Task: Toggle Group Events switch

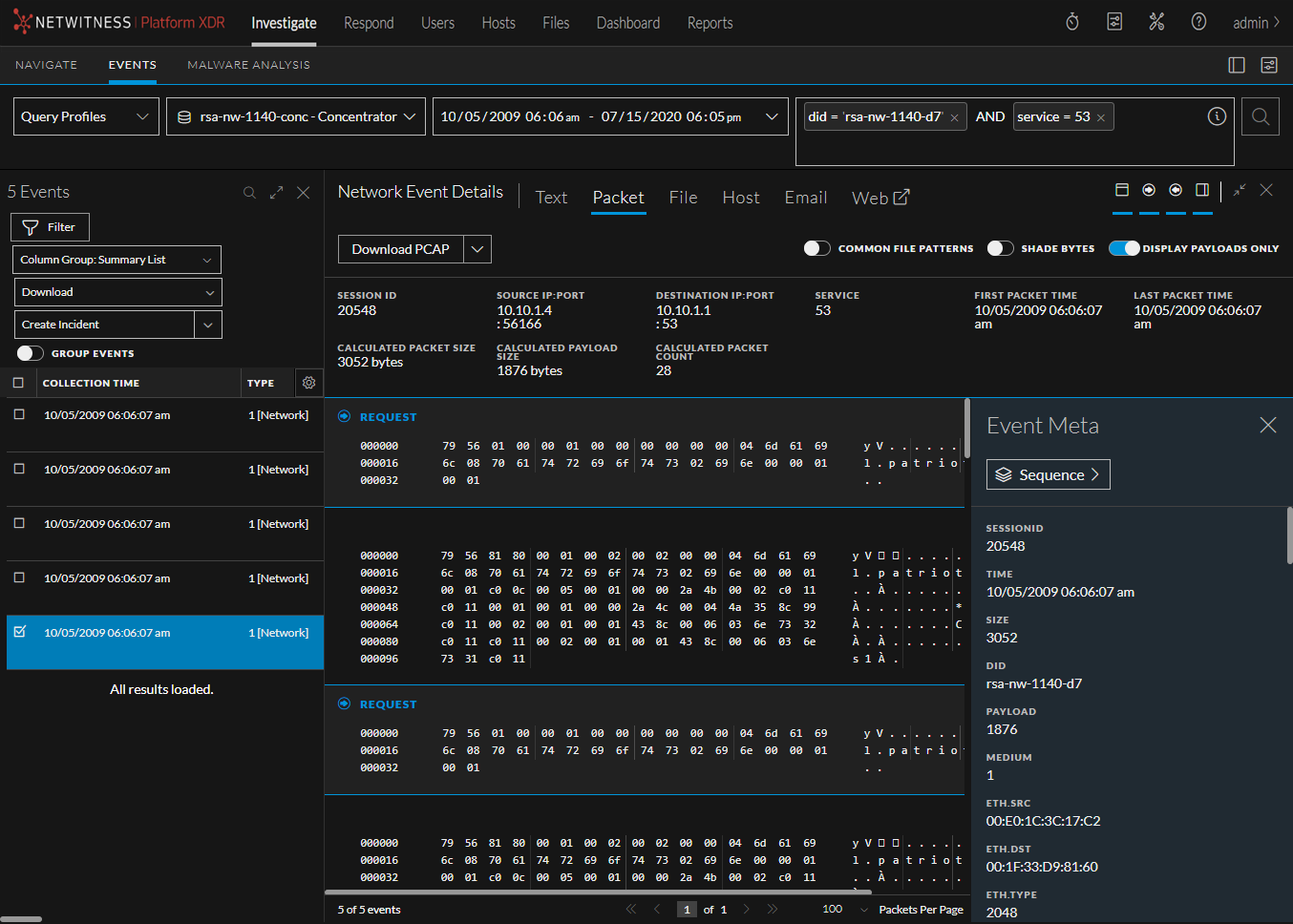Action: (x=31, y=353)
